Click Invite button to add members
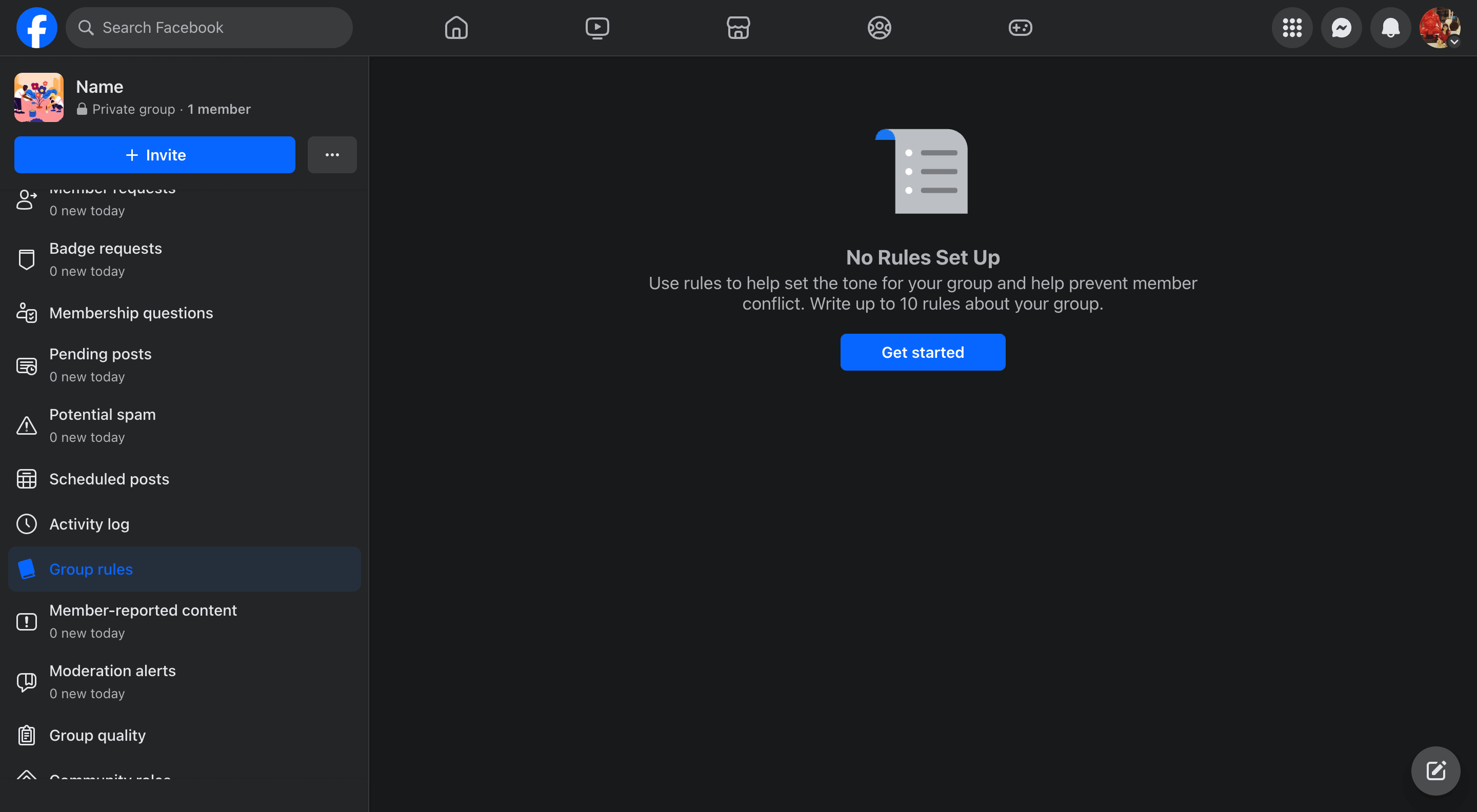The height and width of the screenshot is (812, 1477). coord(155,155)
